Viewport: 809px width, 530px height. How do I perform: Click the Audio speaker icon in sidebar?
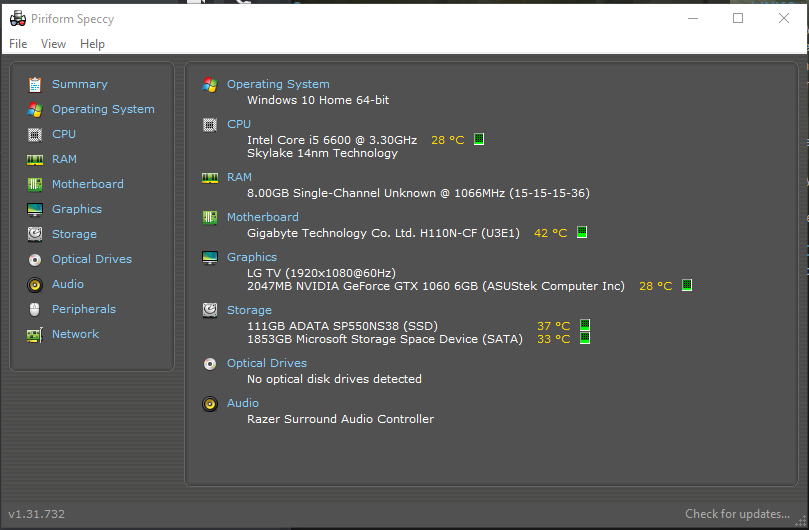pyautogui.click(x=35, y=284)
